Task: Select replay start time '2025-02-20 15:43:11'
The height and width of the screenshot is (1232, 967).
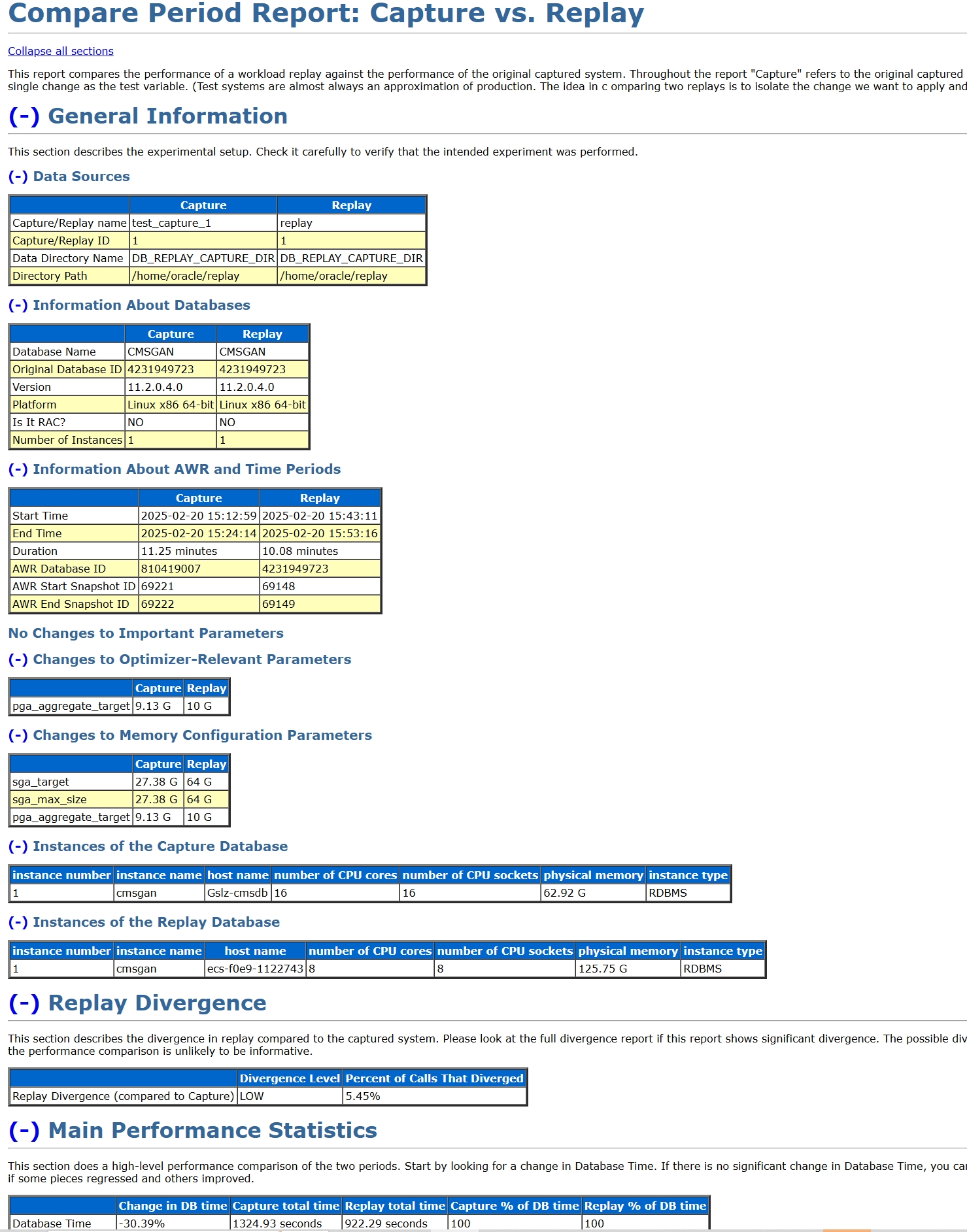Action: coord(320,516)
